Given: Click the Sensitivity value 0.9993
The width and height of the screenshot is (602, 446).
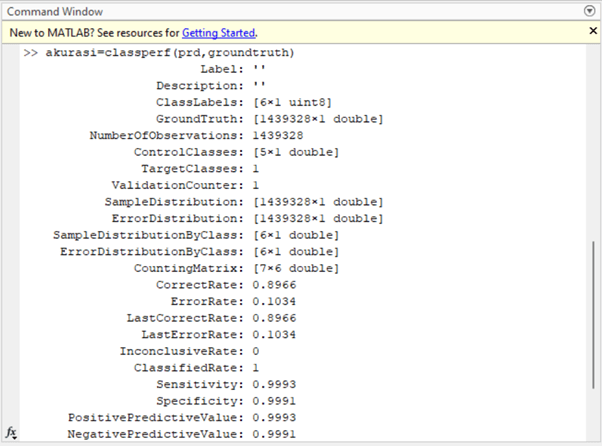Looking at the screenshot, I should click(x=274, y=384).
